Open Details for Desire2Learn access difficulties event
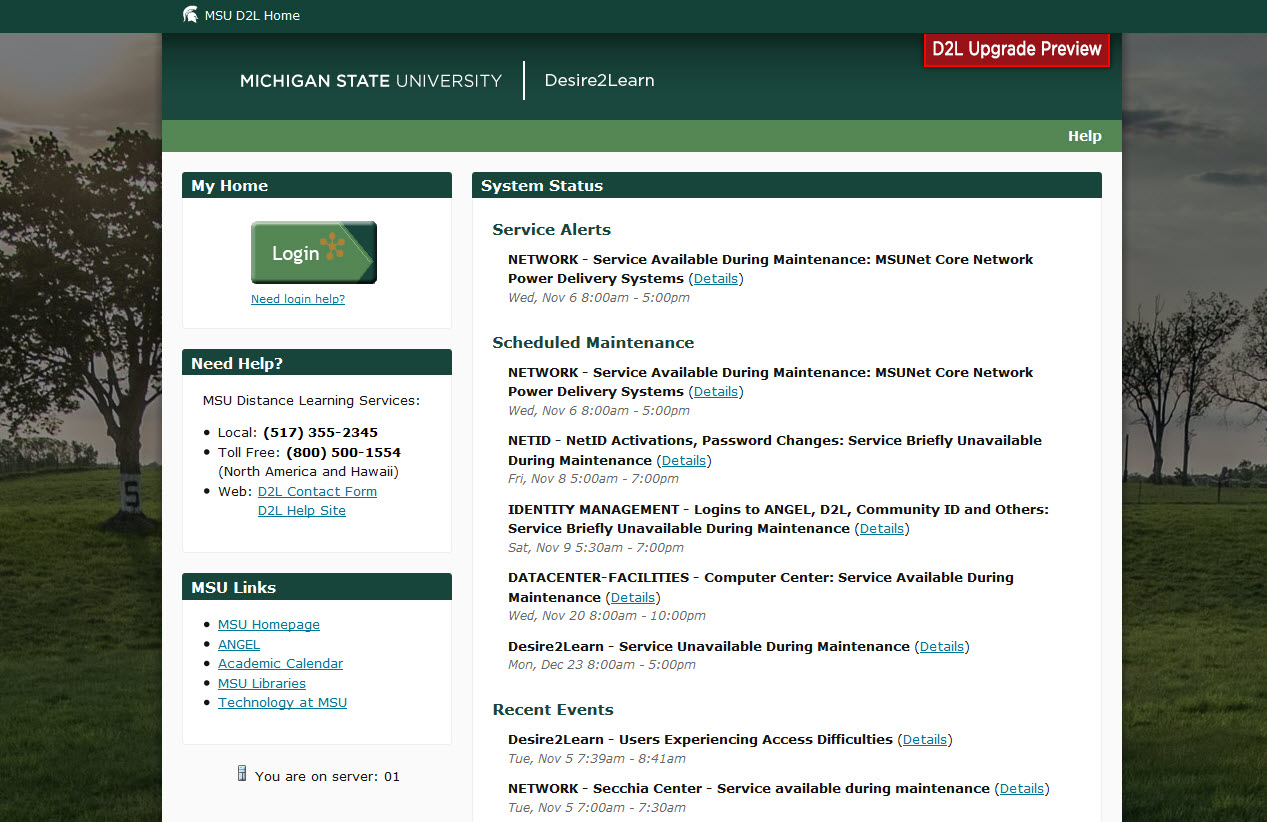This screenshot has width=1267, height=822. coord(924,739)
